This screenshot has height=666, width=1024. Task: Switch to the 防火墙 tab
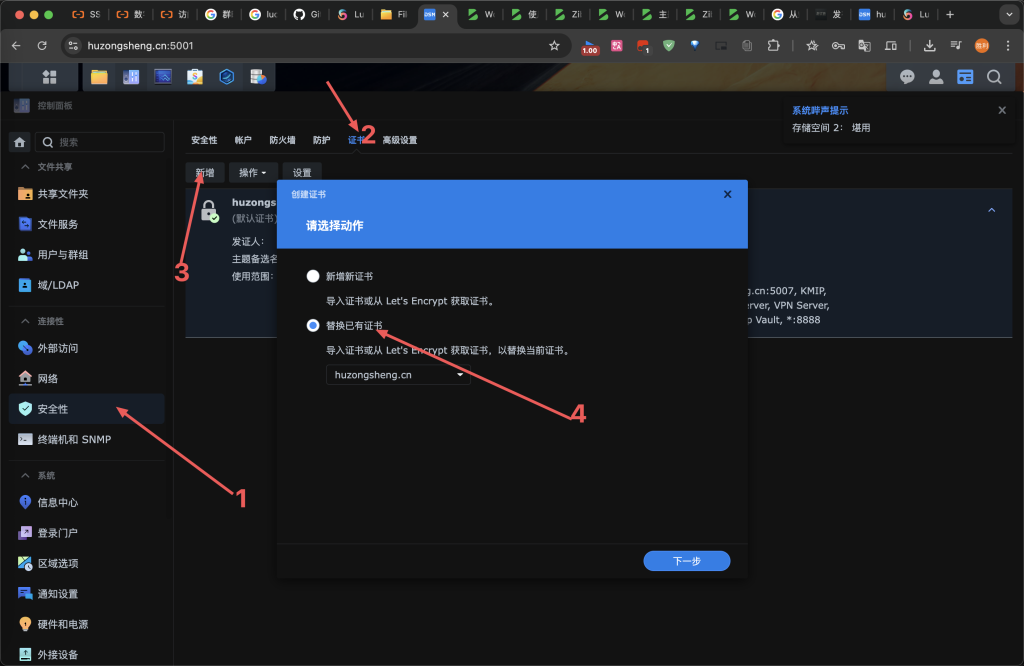[282, 140]
